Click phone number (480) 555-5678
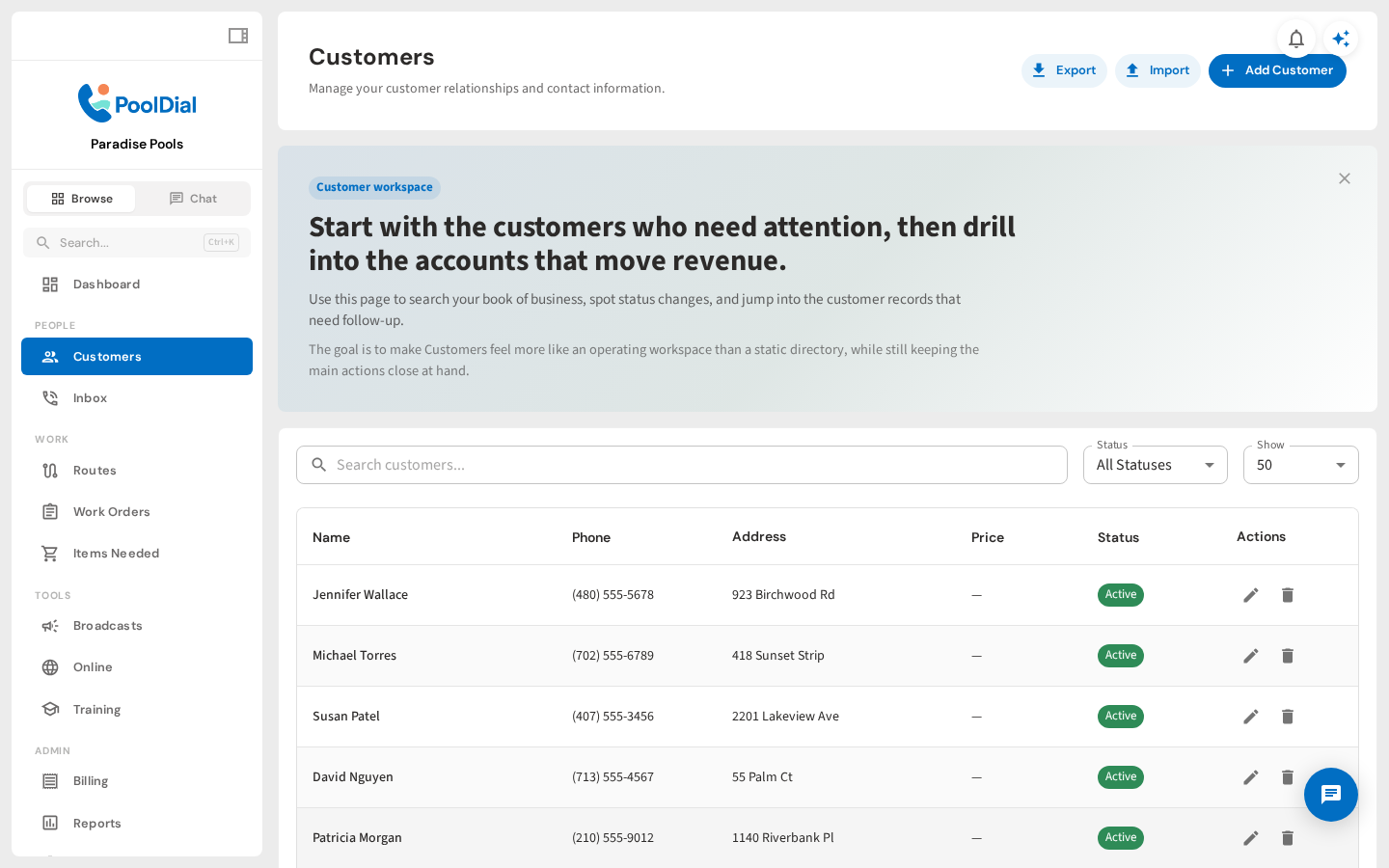Image resolution: width=1389 pixels, height=868 pixels. click(613, 595)
